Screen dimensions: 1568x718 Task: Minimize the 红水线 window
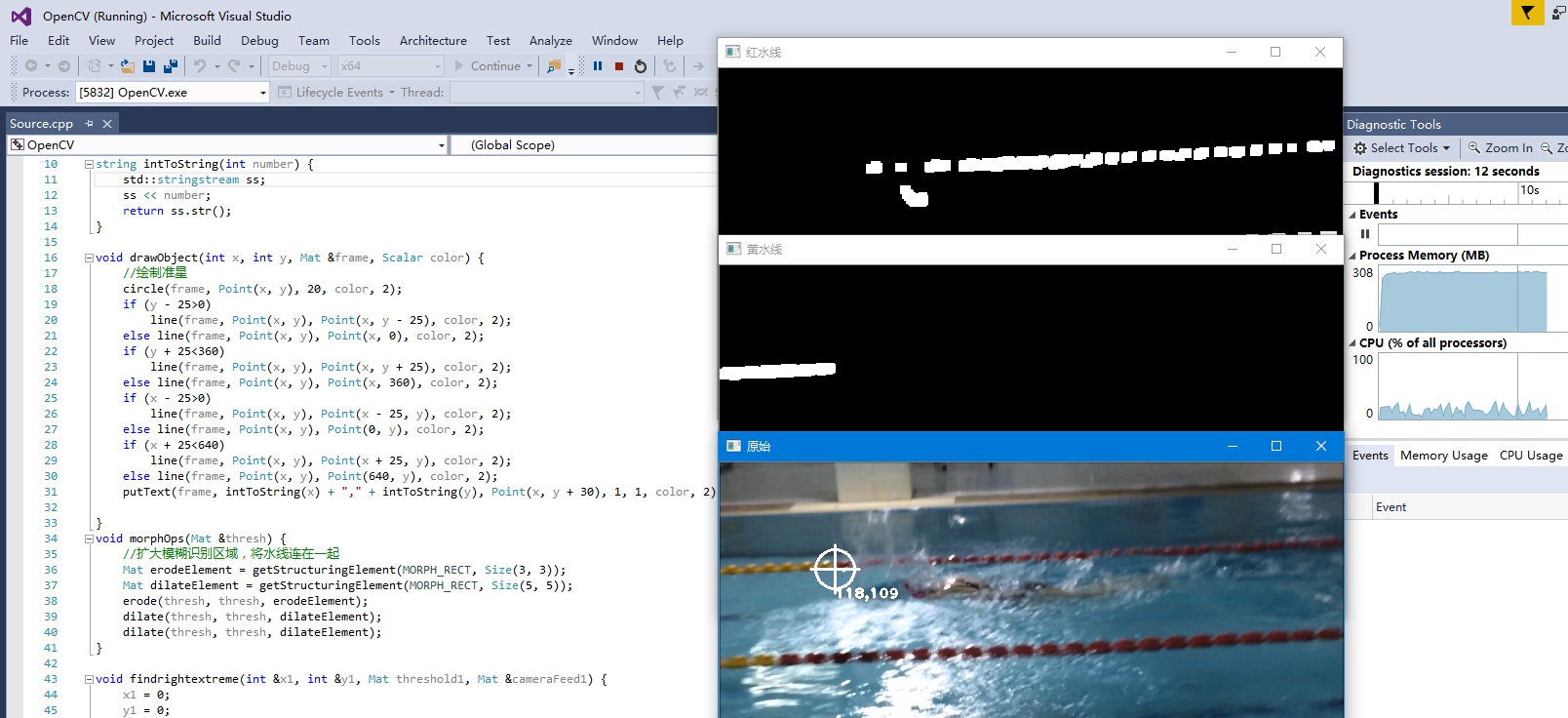click(x=1232, y=52)
